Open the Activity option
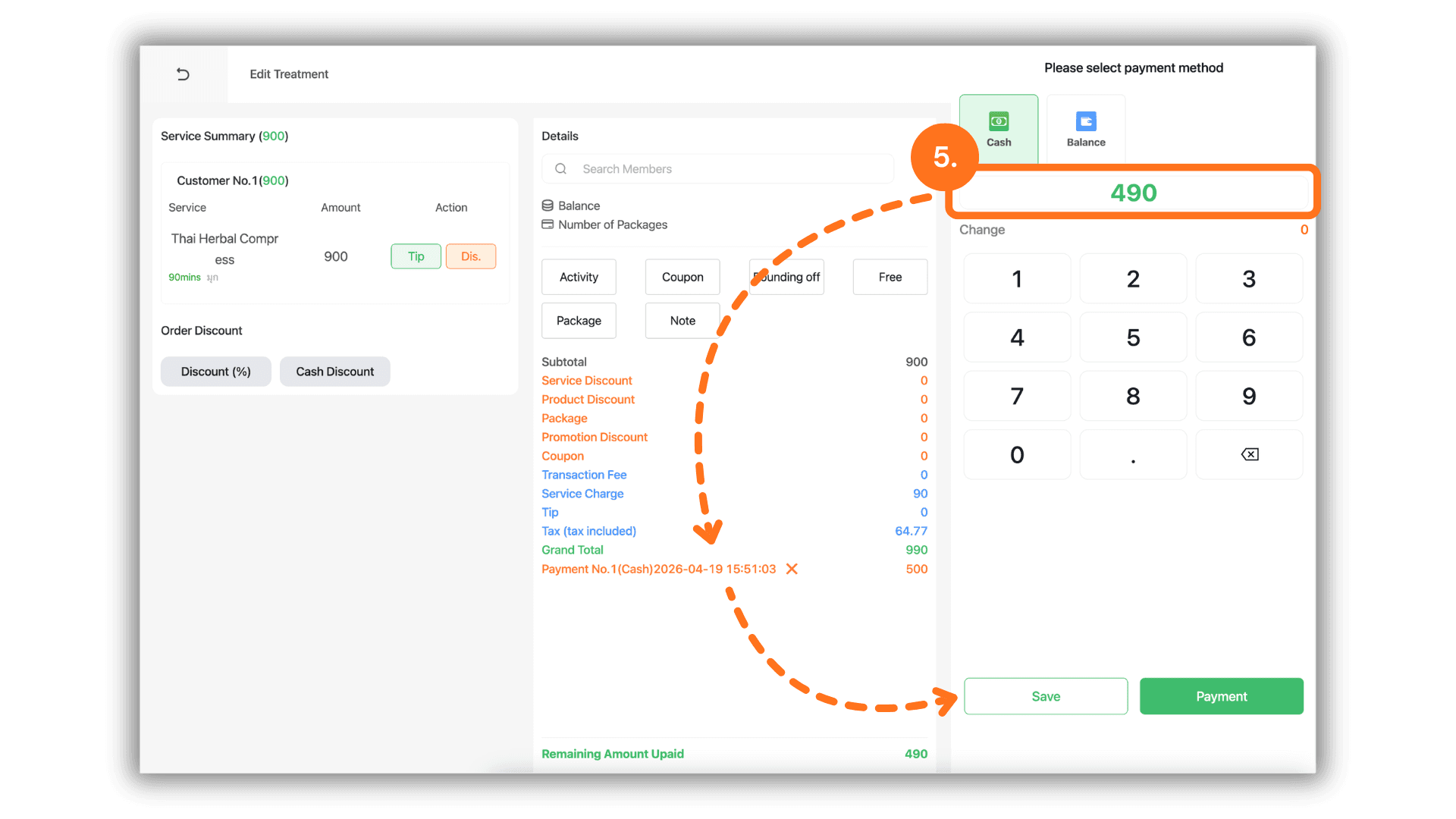Image resolution: width=1456 pixels, height=819 pixels. coord(579,277)
